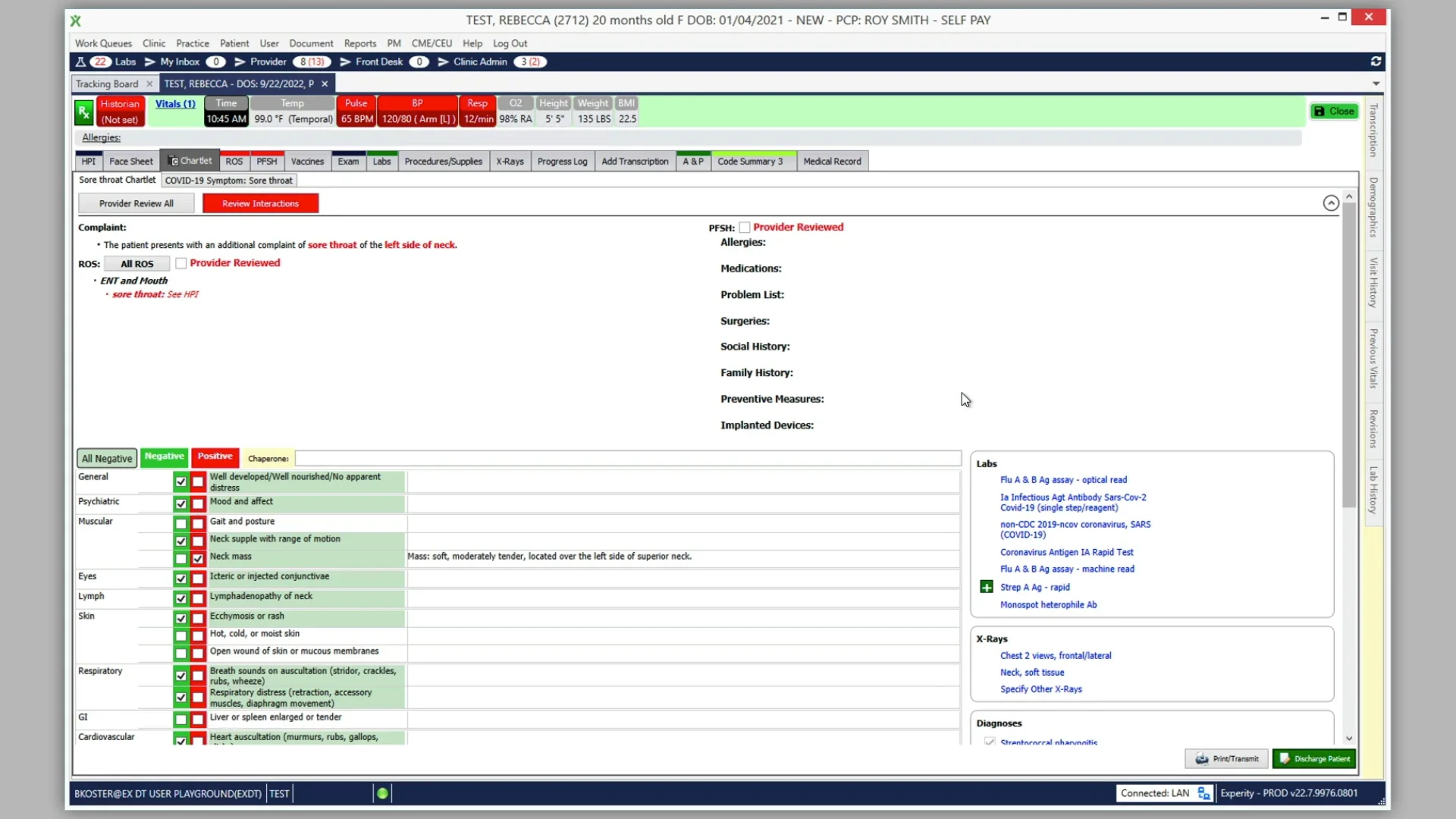Click the green plus beside Strep A Ag - rapid
The image size is (1456, 819).
tap(986, 587)
